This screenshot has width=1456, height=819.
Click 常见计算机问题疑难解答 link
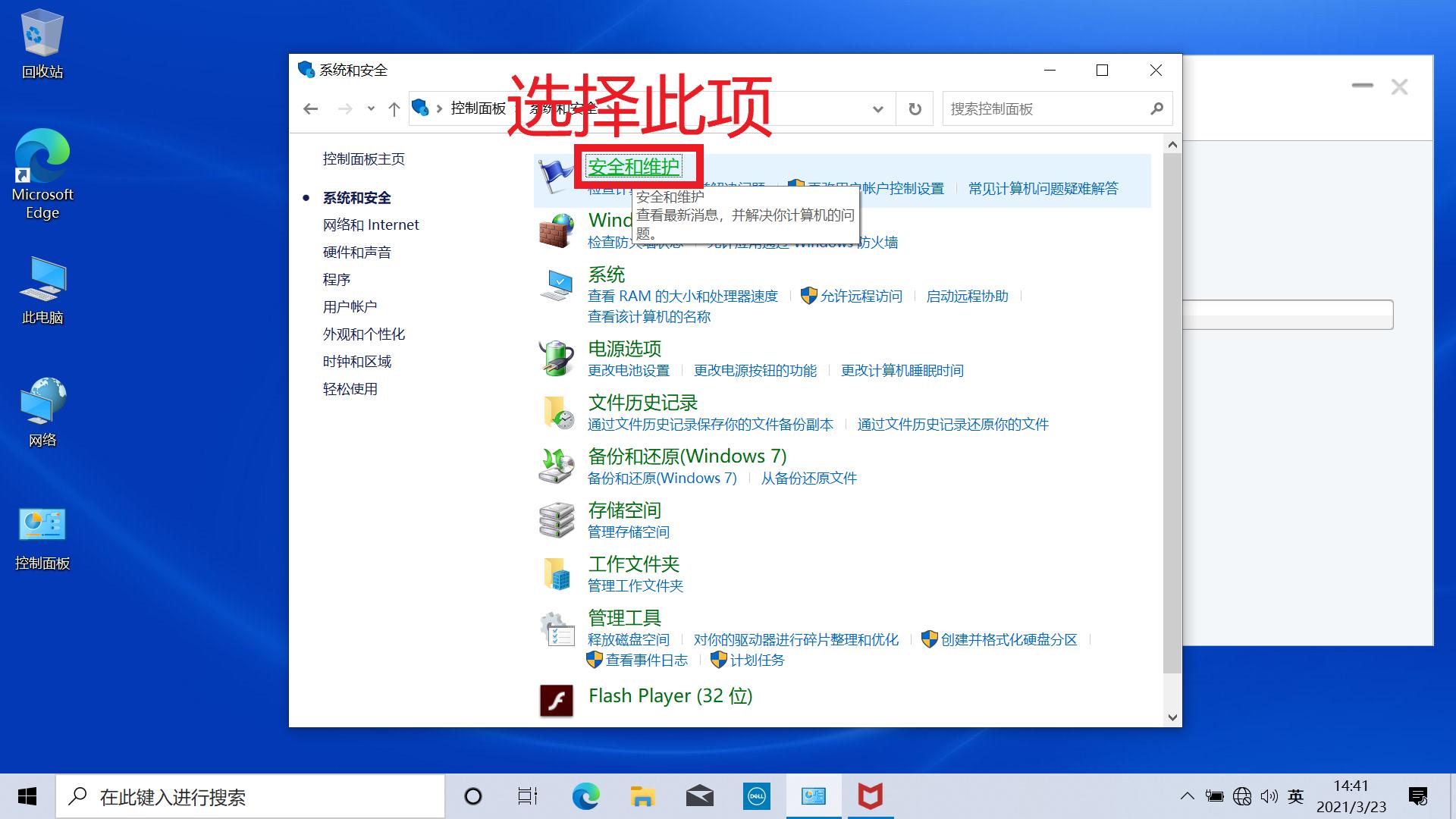(1043, 187)
